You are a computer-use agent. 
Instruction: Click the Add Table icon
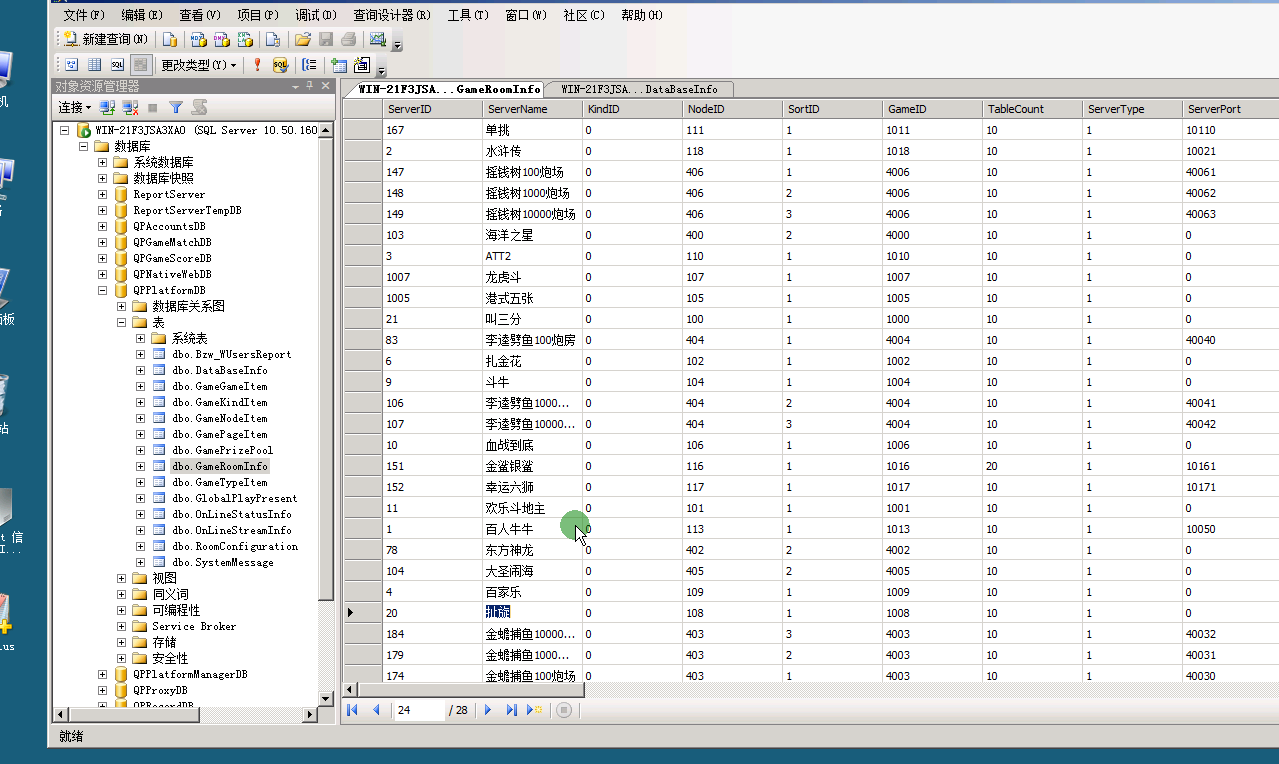click(x=339, y=64)
